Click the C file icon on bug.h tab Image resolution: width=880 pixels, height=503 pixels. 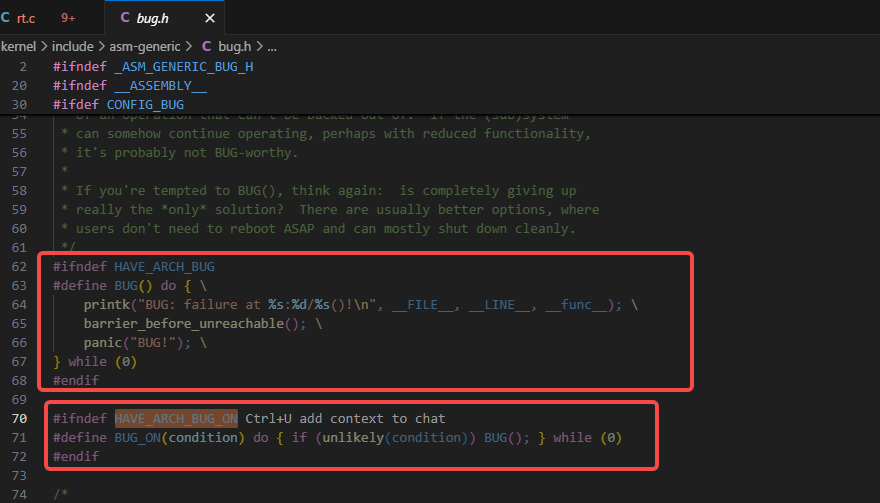[x=125, y=18]
